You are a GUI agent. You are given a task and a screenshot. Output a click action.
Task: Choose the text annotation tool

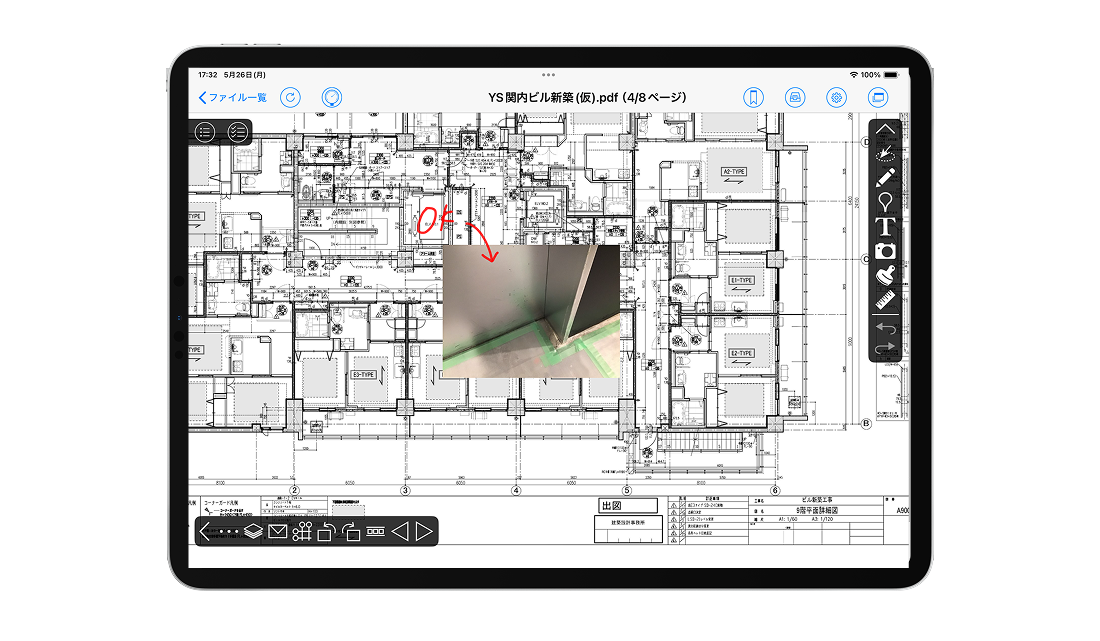(885, 226)
